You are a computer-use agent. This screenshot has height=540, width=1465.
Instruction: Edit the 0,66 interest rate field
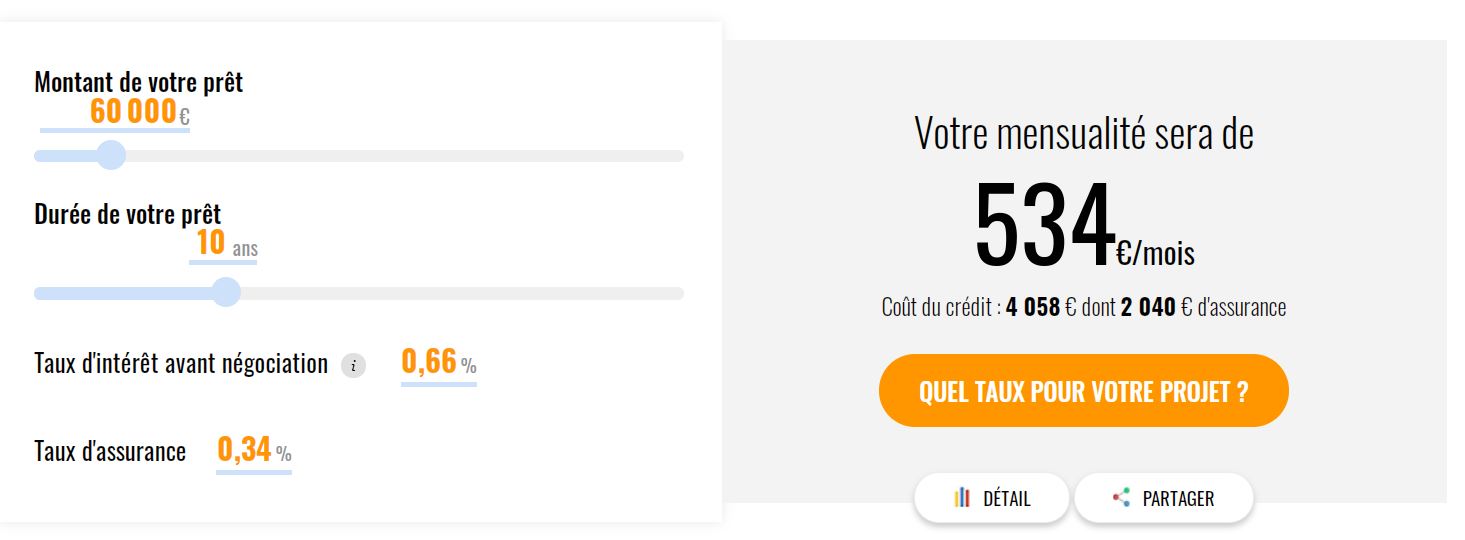tap(429, 362)
